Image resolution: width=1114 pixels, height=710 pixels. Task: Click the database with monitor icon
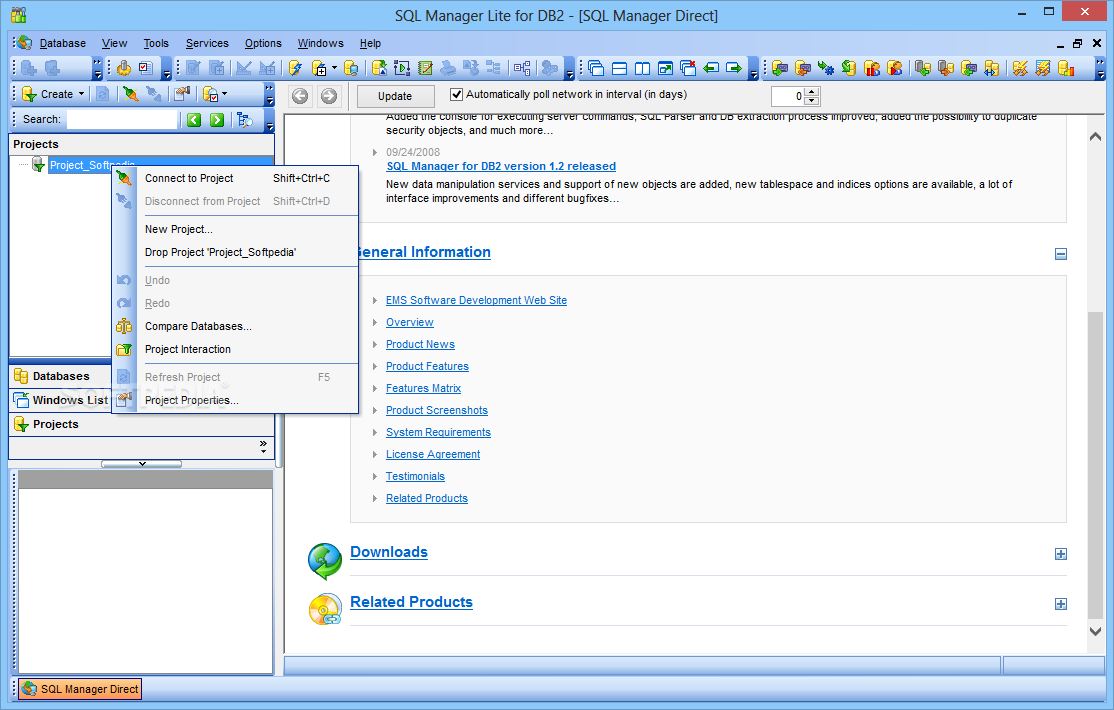(351, 68)
